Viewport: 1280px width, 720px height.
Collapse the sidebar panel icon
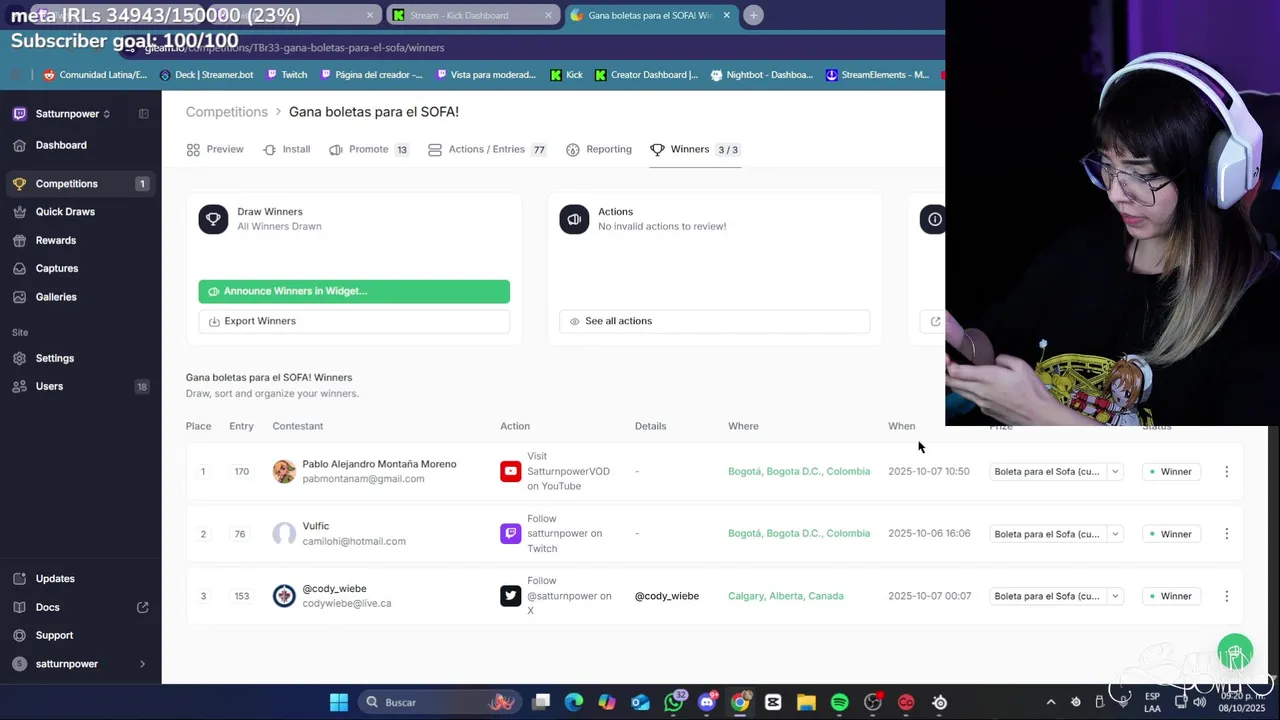coord(143,114)
